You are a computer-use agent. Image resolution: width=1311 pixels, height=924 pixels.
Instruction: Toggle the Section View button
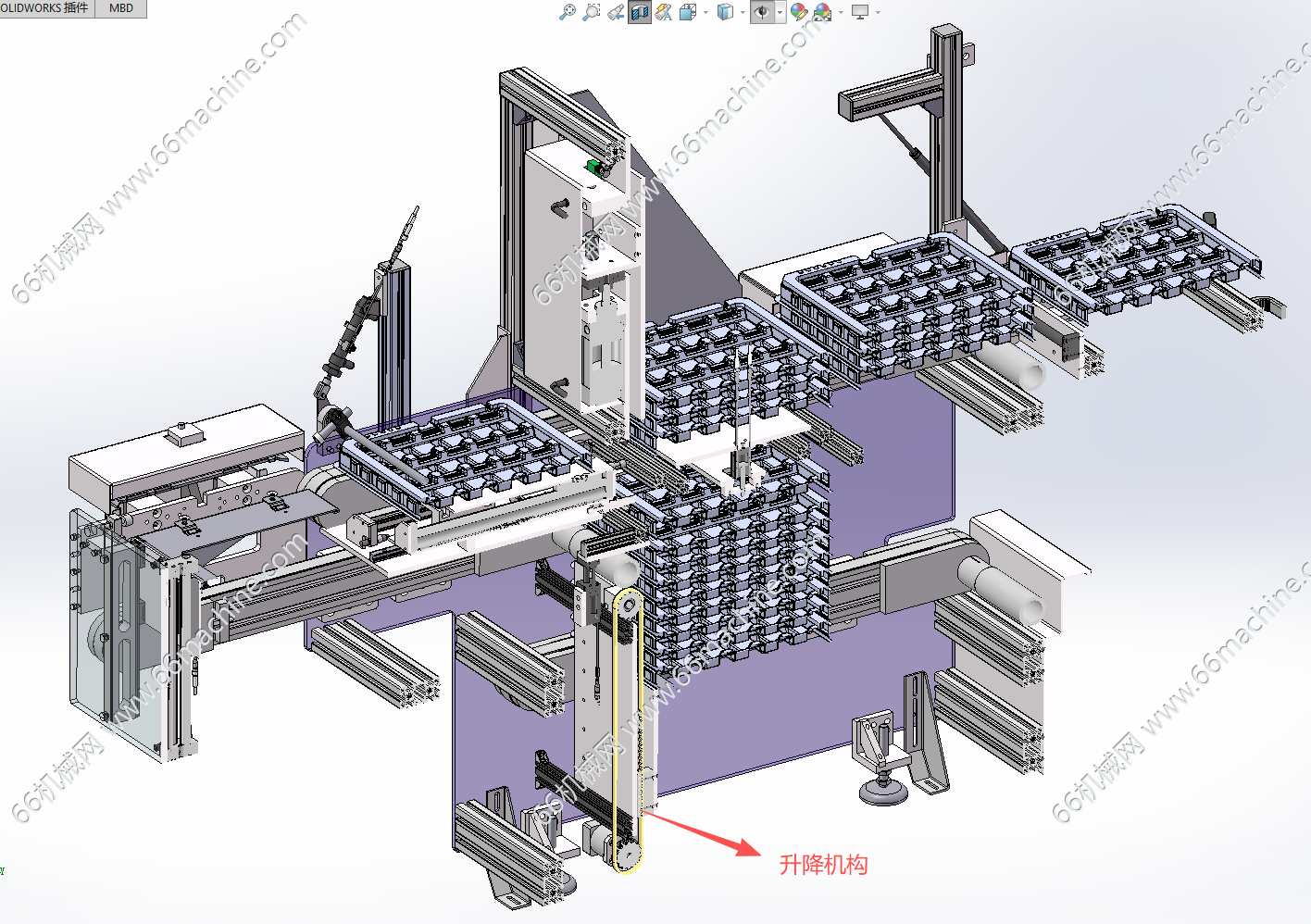point(639,12)
